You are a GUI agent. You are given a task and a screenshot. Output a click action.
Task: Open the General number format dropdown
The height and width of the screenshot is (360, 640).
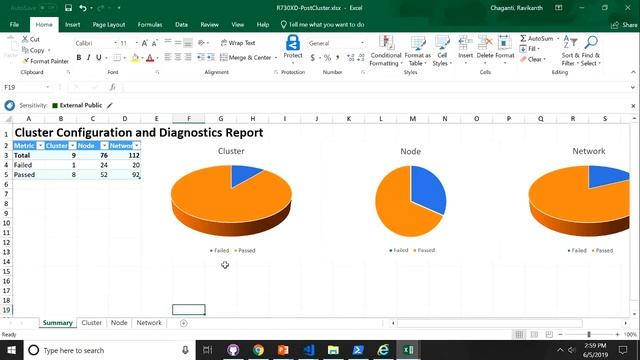[362, 43]
